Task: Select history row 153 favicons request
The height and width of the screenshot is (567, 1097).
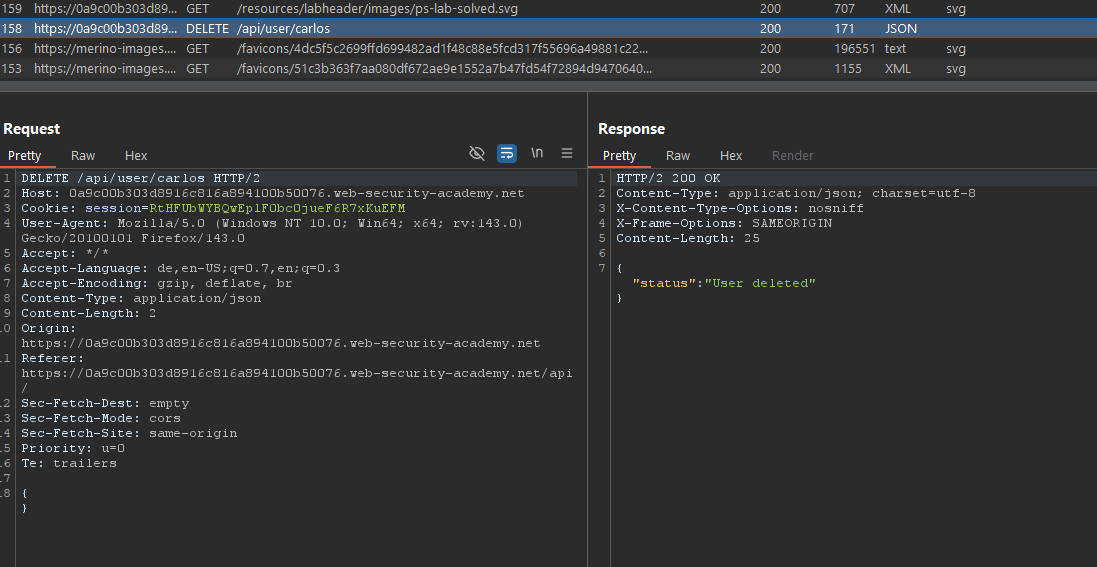Action: point(400,68)
